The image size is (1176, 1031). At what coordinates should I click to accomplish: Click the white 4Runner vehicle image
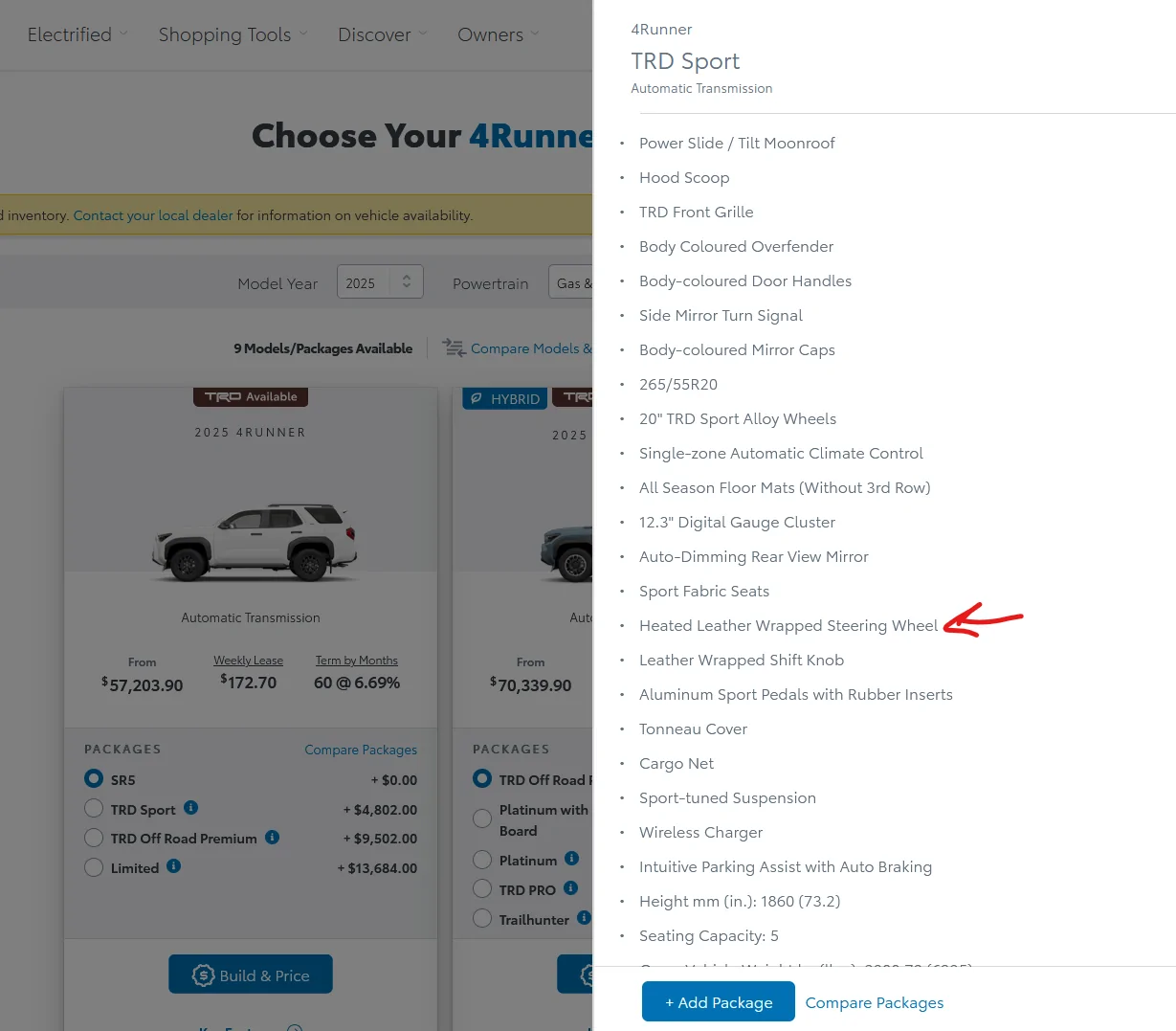(255, 542)
